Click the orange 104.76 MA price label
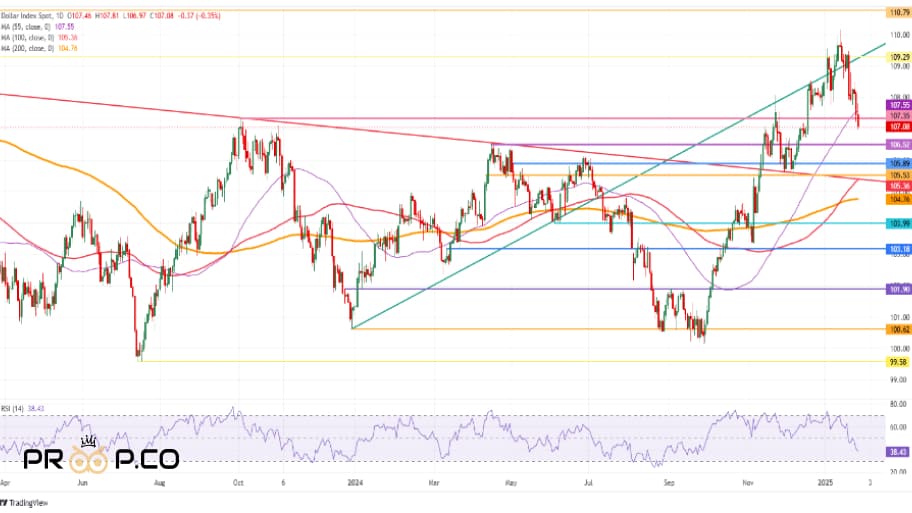Screen dimensions: 912x513 899,200
